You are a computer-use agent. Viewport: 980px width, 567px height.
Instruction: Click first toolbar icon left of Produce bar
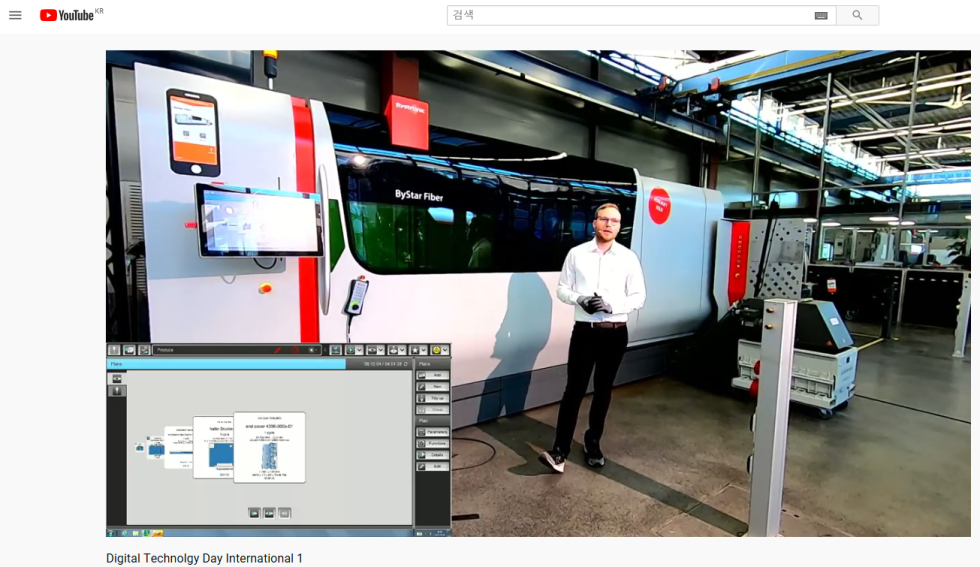pyautogui.click(x=114, y=350)
